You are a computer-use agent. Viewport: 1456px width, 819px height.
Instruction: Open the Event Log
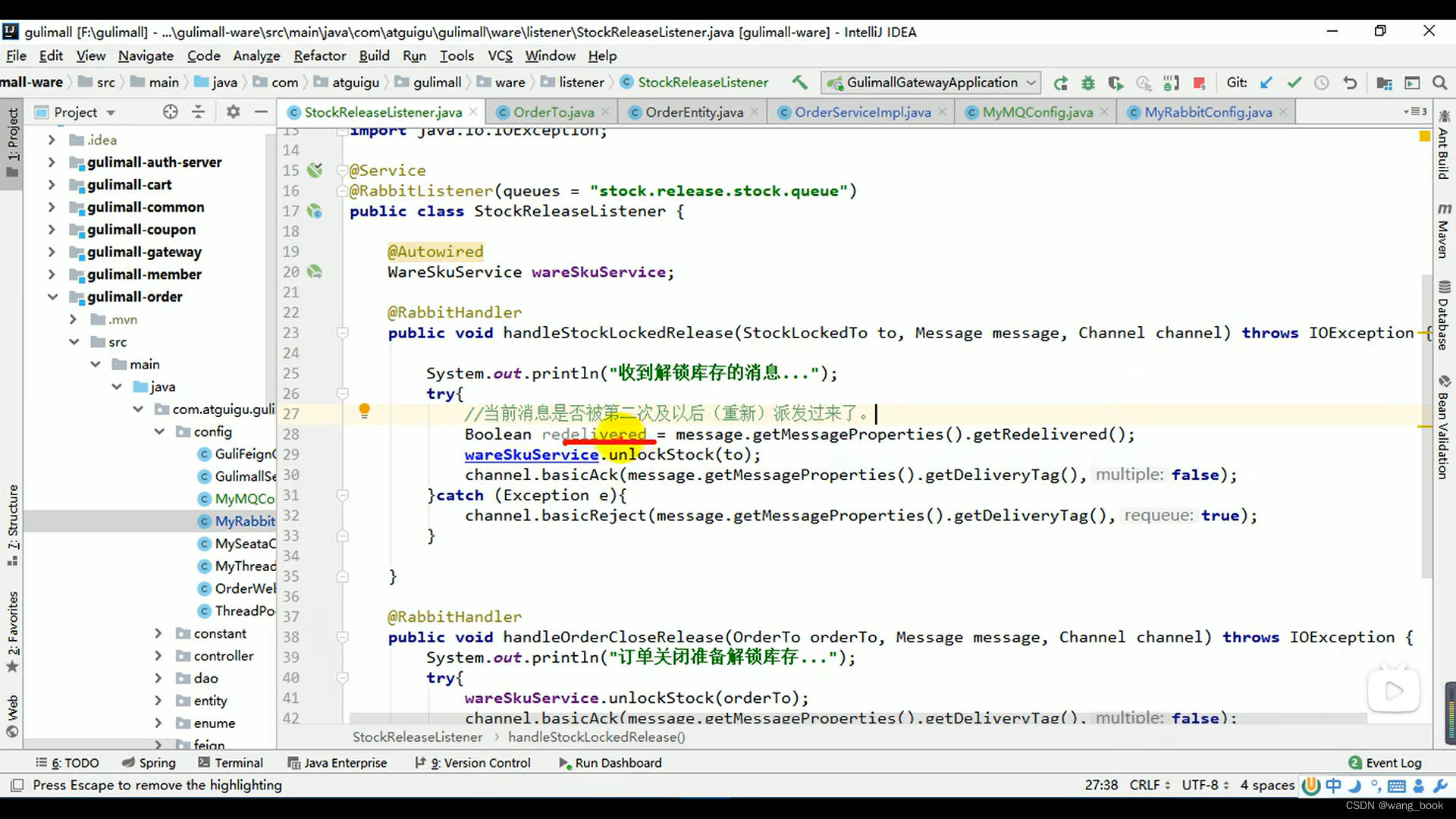point(1385,763)
